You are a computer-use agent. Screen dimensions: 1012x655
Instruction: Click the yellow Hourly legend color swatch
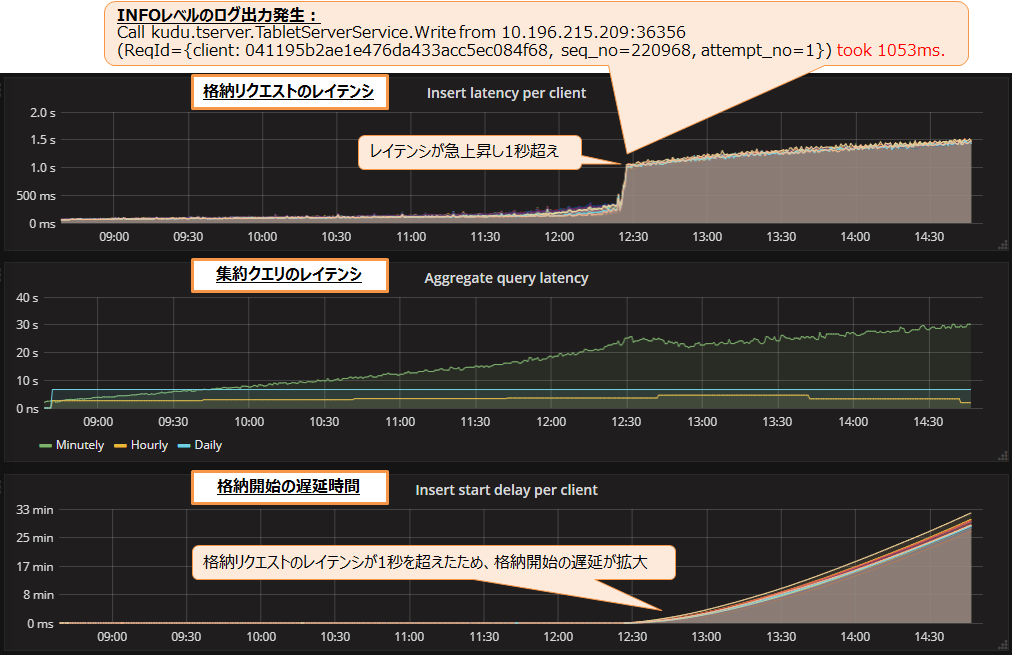tap(120, 445)
